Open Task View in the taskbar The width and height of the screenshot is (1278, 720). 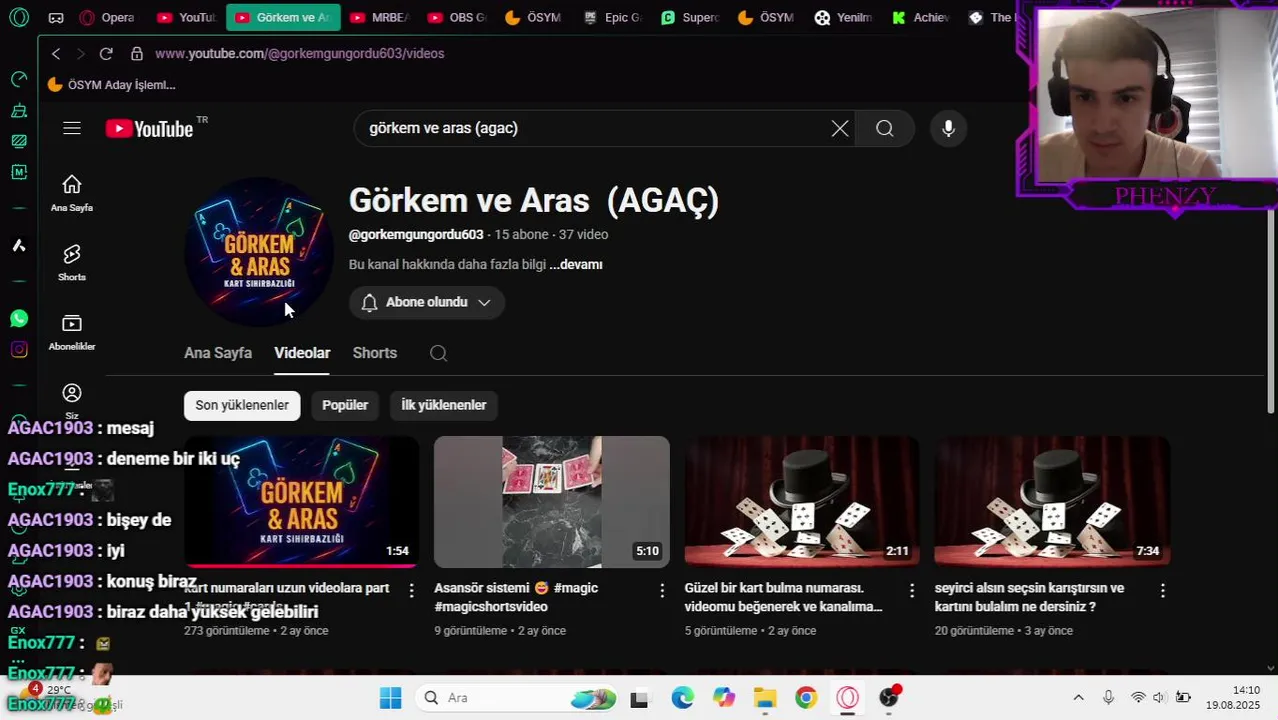pyautogui.click(x=639, y=698)
